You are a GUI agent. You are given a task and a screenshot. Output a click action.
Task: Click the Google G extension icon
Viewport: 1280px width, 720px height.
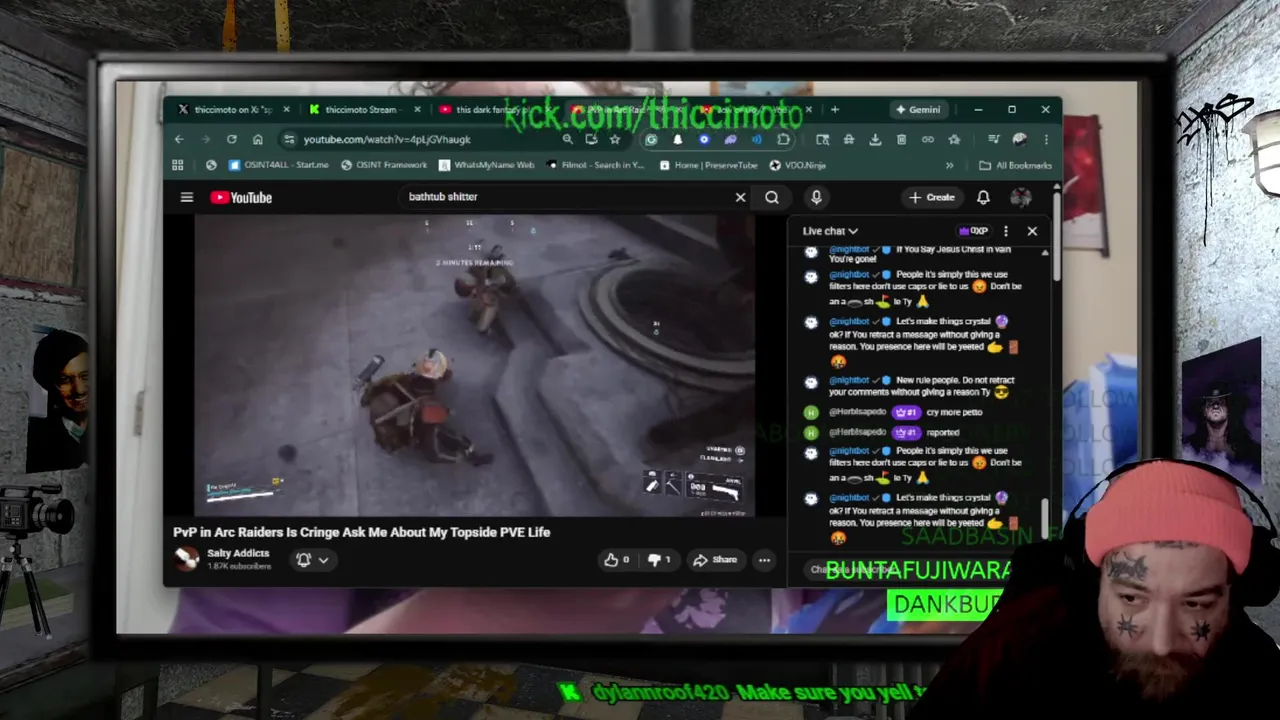coord(651,140)
